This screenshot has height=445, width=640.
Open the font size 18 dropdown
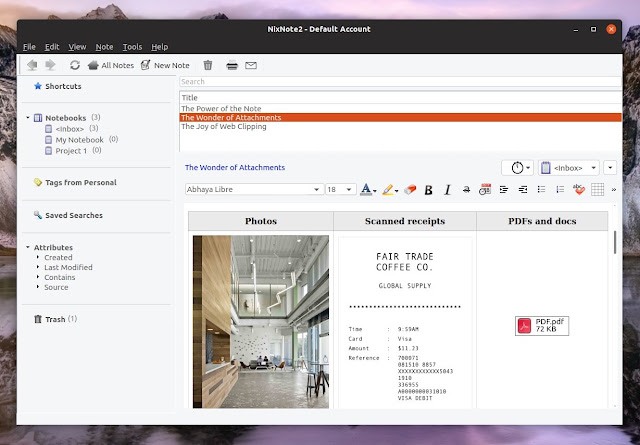[340, 189]
